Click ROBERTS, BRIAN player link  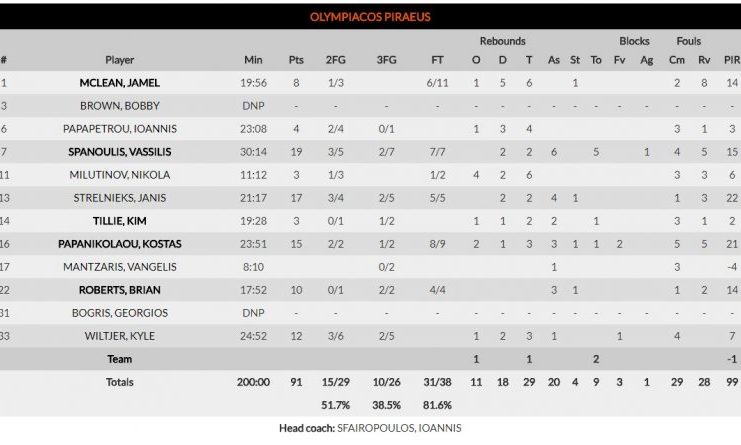pos(119,290)
